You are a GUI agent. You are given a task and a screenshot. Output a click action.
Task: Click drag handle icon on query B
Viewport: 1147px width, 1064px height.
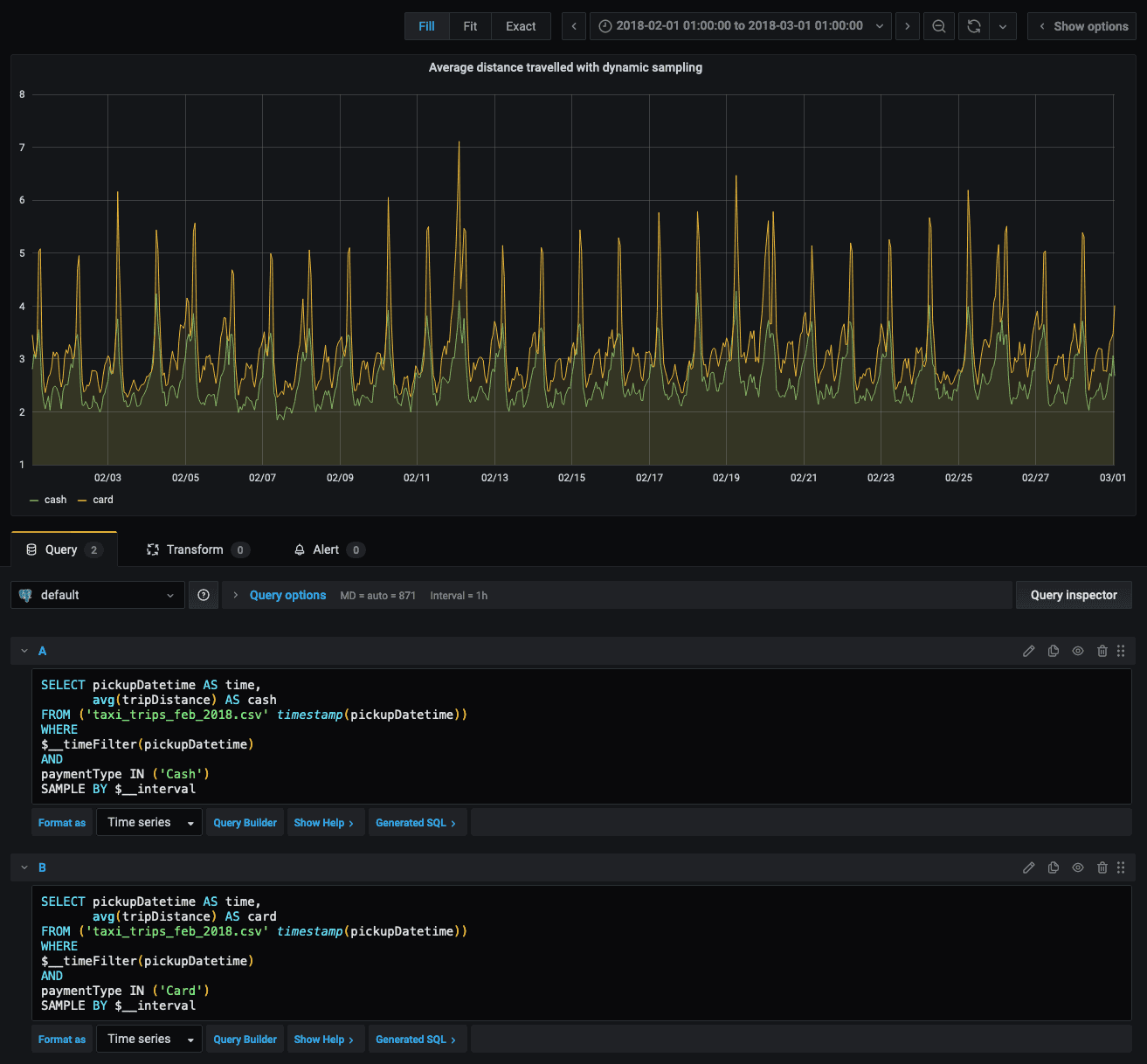click(x=1121, y=867)
